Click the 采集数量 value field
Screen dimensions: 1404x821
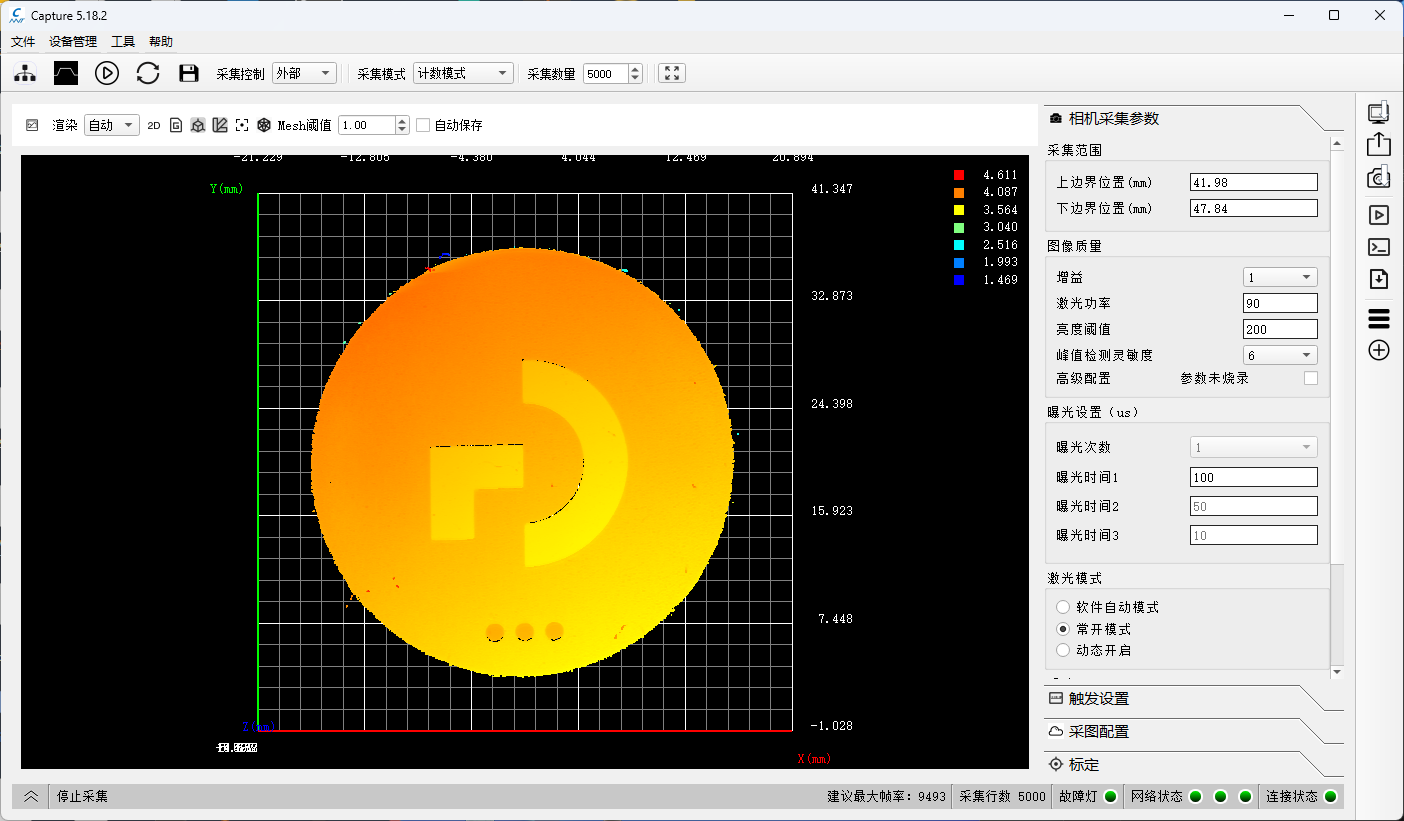[x=606, y=73]
